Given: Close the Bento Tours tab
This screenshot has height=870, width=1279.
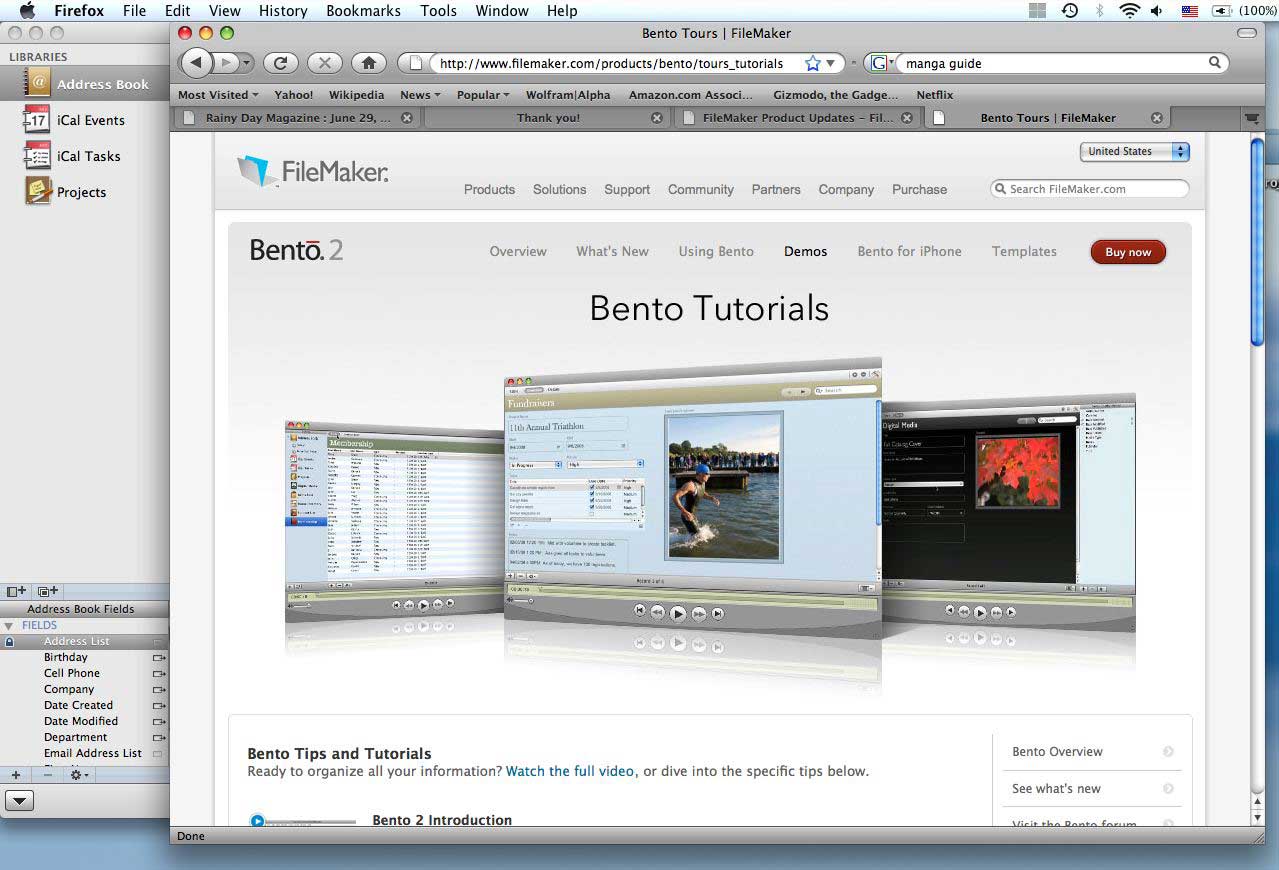Looking at the screenshot, I should tap(1157, 118).
